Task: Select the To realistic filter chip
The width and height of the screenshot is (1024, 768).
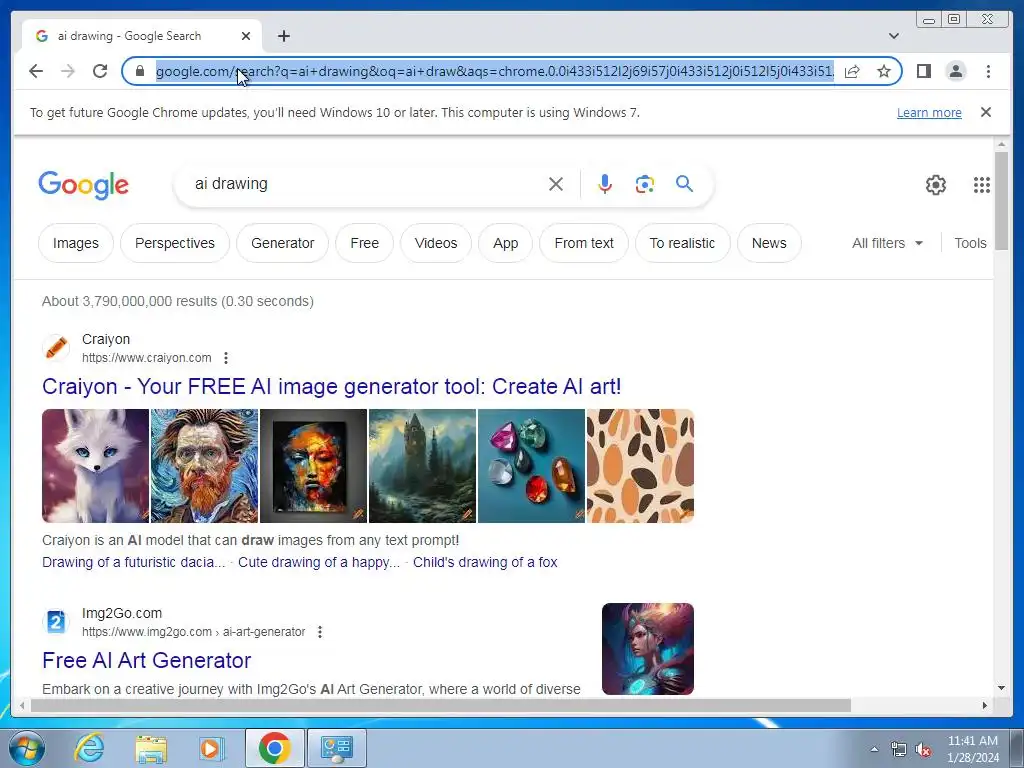Action: [x=682, y=243]
